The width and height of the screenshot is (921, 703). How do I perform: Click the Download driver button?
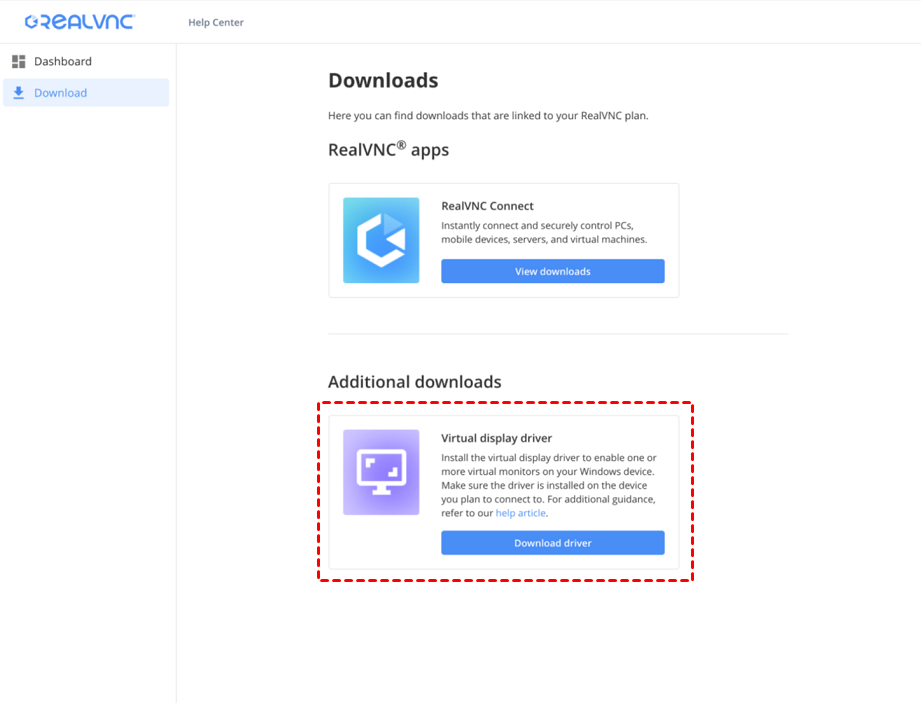[553, 543]
